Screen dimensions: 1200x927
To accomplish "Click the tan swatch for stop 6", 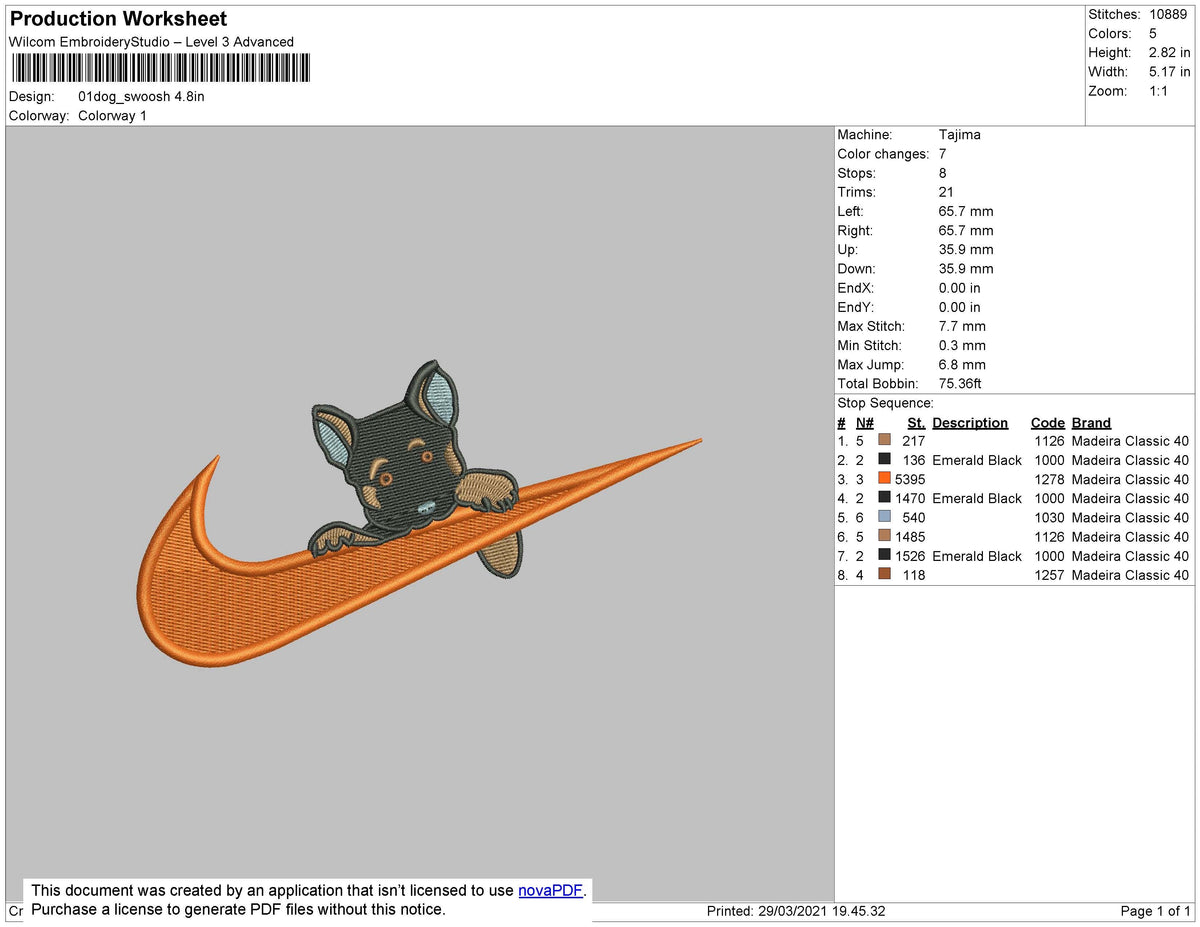I will pyautogui.click(x=884, y=537).
